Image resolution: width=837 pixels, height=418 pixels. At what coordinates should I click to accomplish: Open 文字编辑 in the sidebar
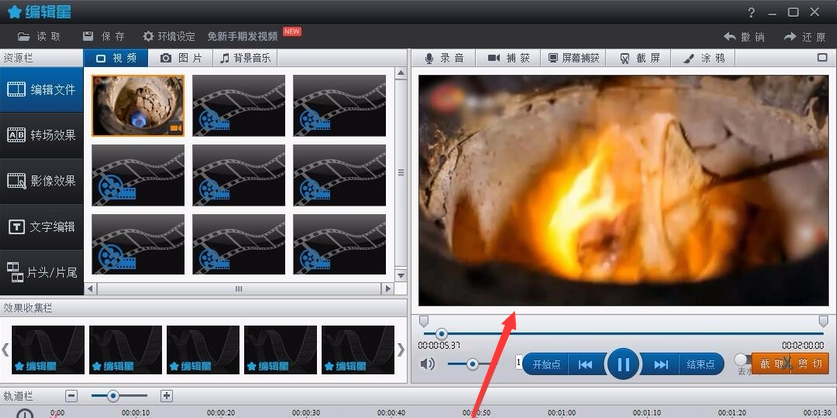(42, 227)
